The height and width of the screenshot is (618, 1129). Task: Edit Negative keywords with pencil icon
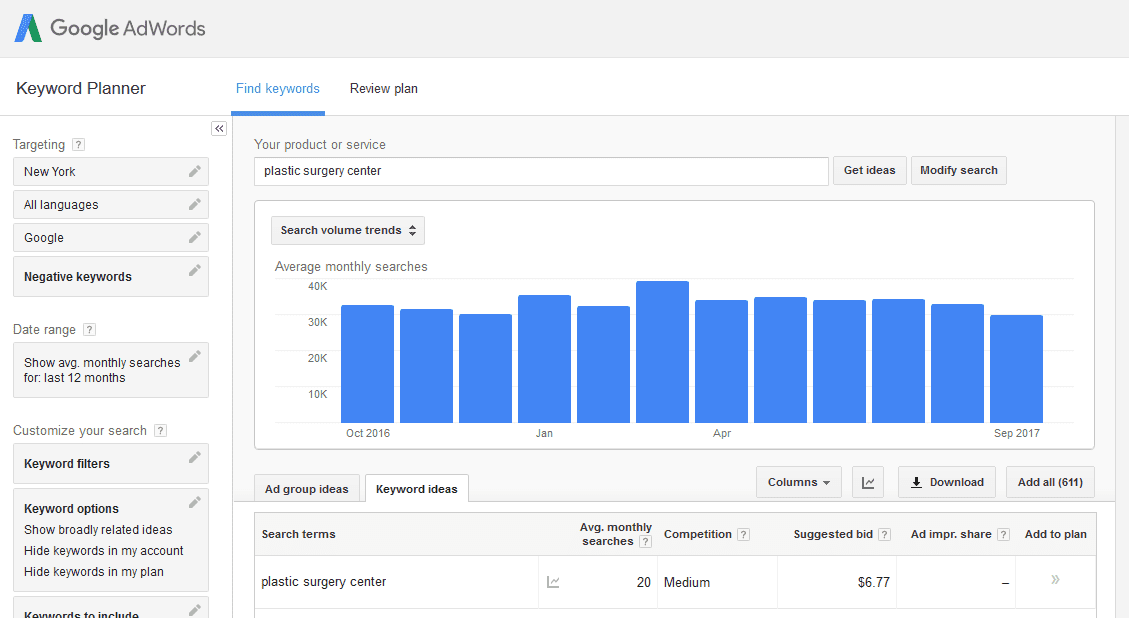195,270
